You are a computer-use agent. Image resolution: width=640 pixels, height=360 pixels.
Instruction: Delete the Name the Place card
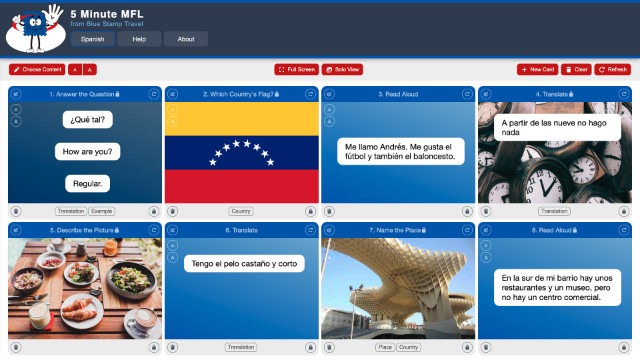tap(329, 347)
